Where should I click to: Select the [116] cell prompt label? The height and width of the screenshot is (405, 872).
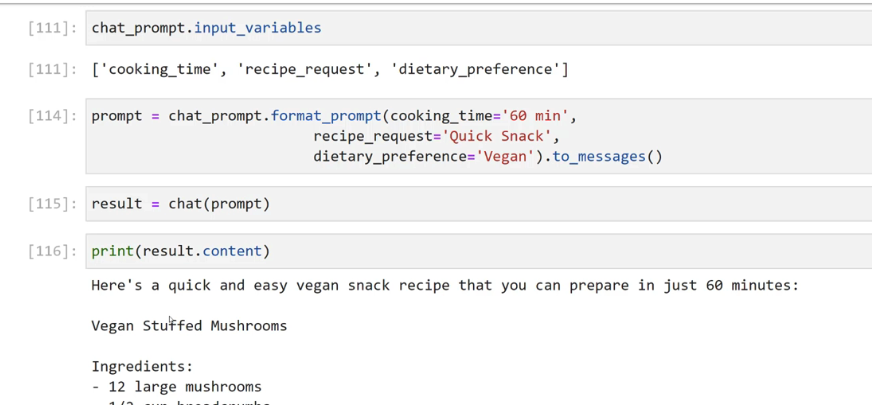pos(52,251)
